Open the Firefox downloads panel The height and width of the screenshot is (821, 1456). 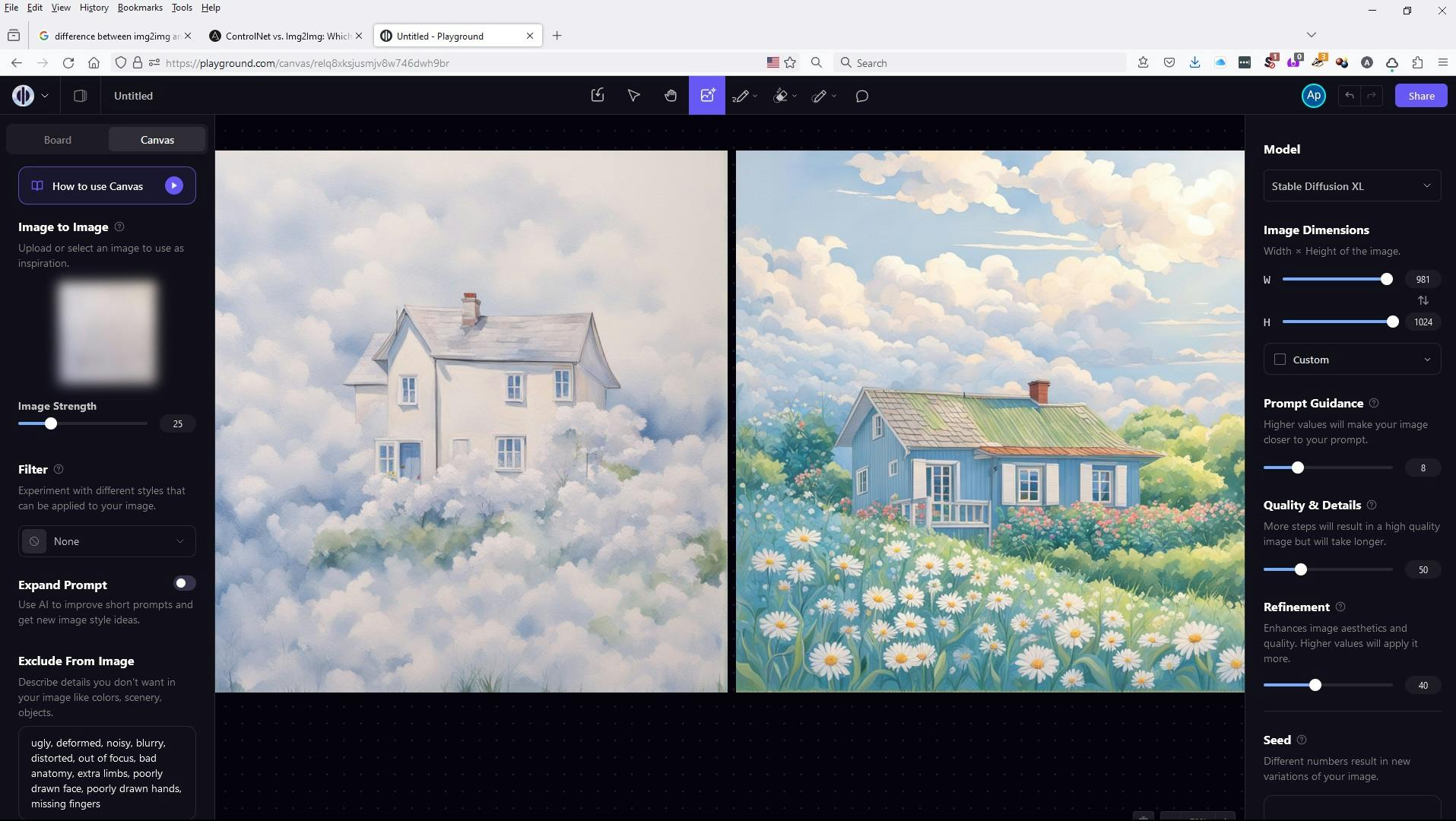click(1194, 63)
